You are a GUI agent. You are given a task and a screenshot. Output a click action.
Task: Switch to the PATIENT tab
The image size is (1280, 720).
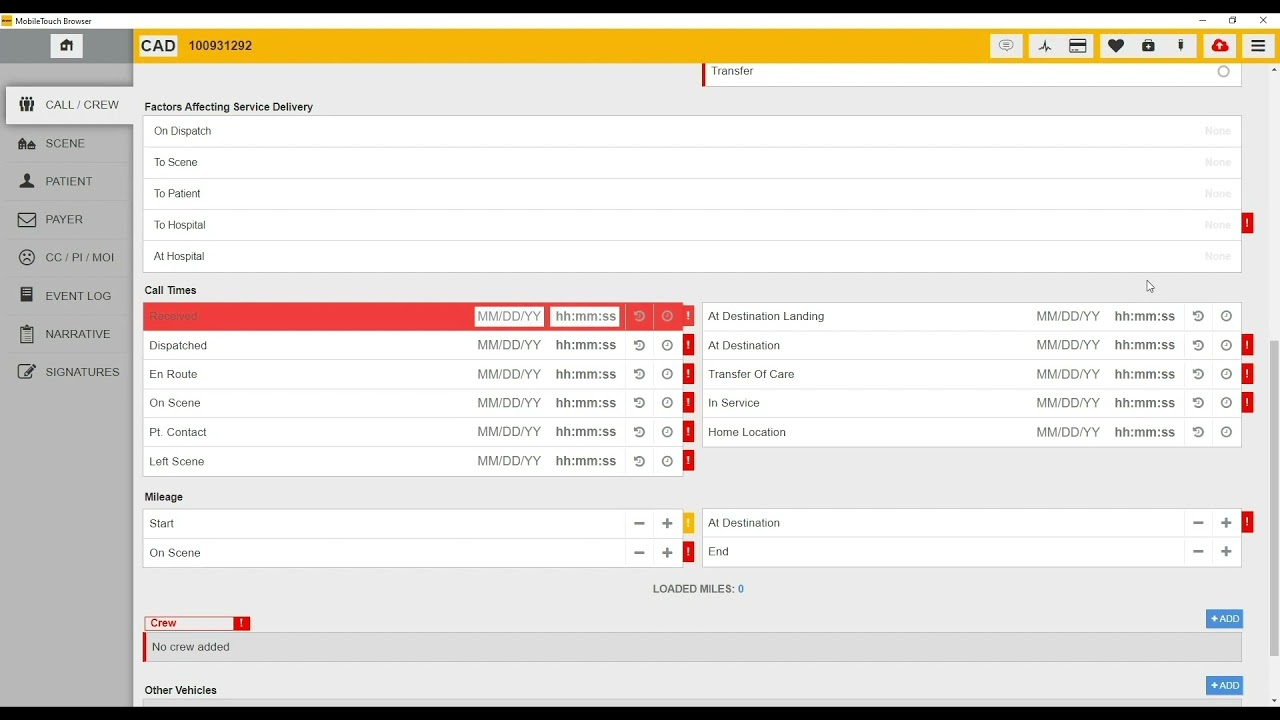[x=66, y=181]
